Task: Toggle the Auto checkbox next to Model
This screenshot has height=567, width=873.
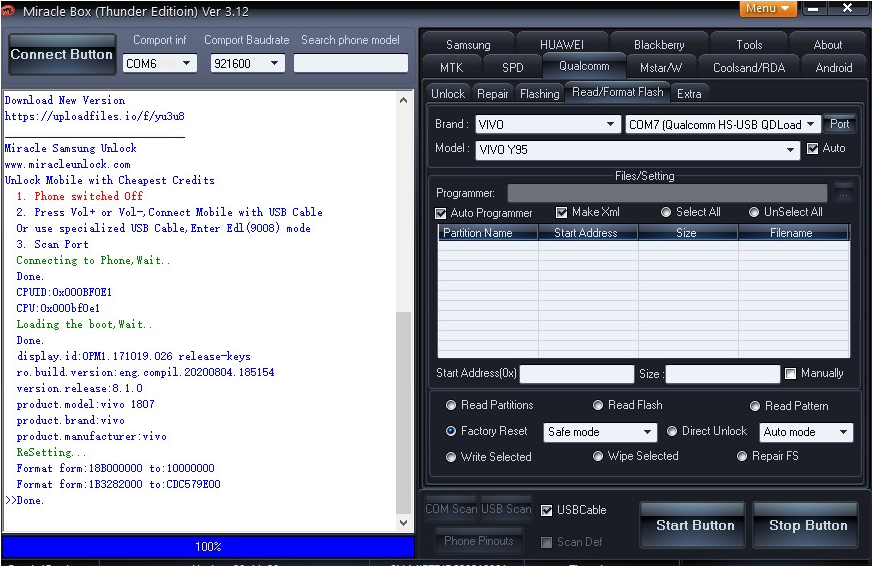Action: [x=813, y=149]
